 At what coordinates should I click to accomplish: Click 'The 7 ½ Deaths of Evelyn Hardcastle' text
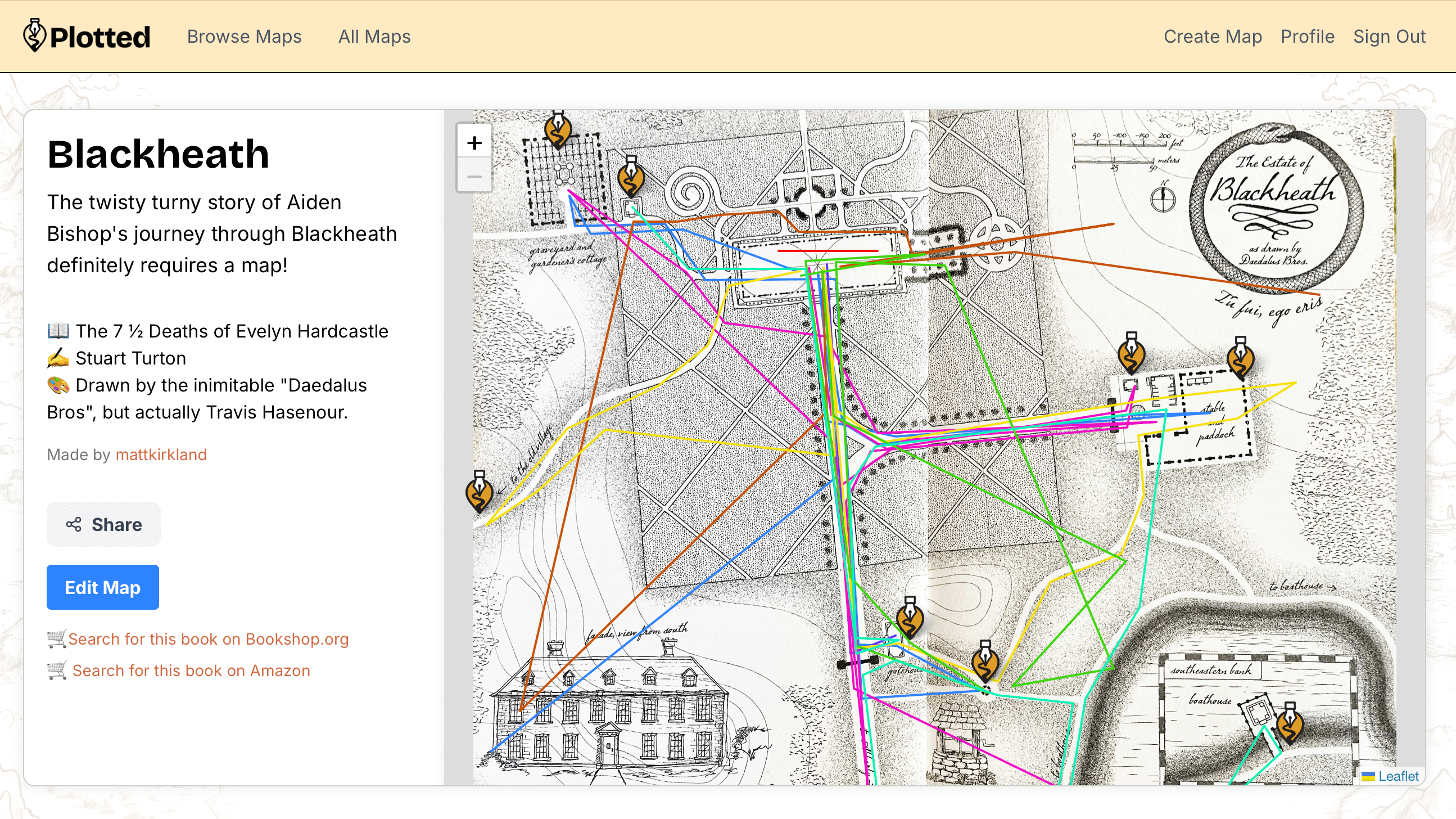tap(232, 331)
